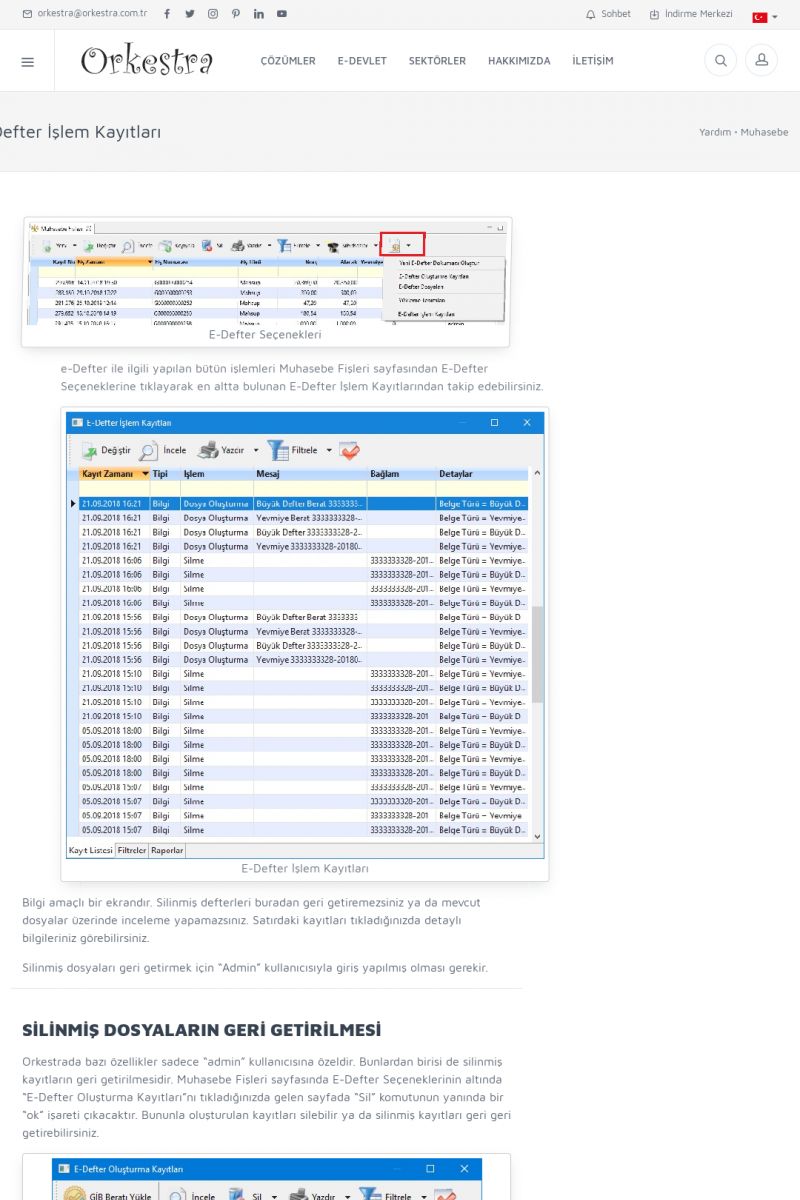Open the Twitter social icon
Screen dimensions: 800x1200
(x=189, y=14)
